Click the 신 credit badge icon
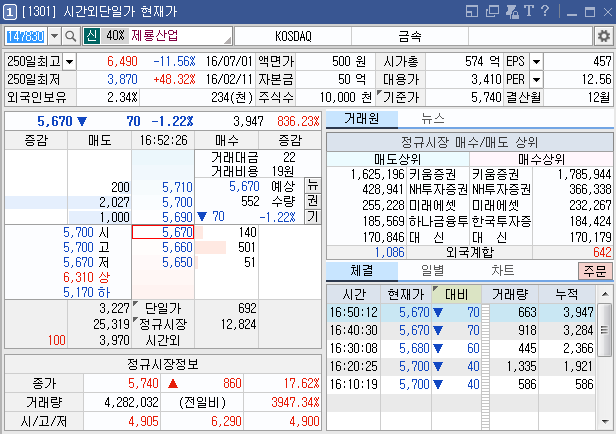 coord(92,36)
